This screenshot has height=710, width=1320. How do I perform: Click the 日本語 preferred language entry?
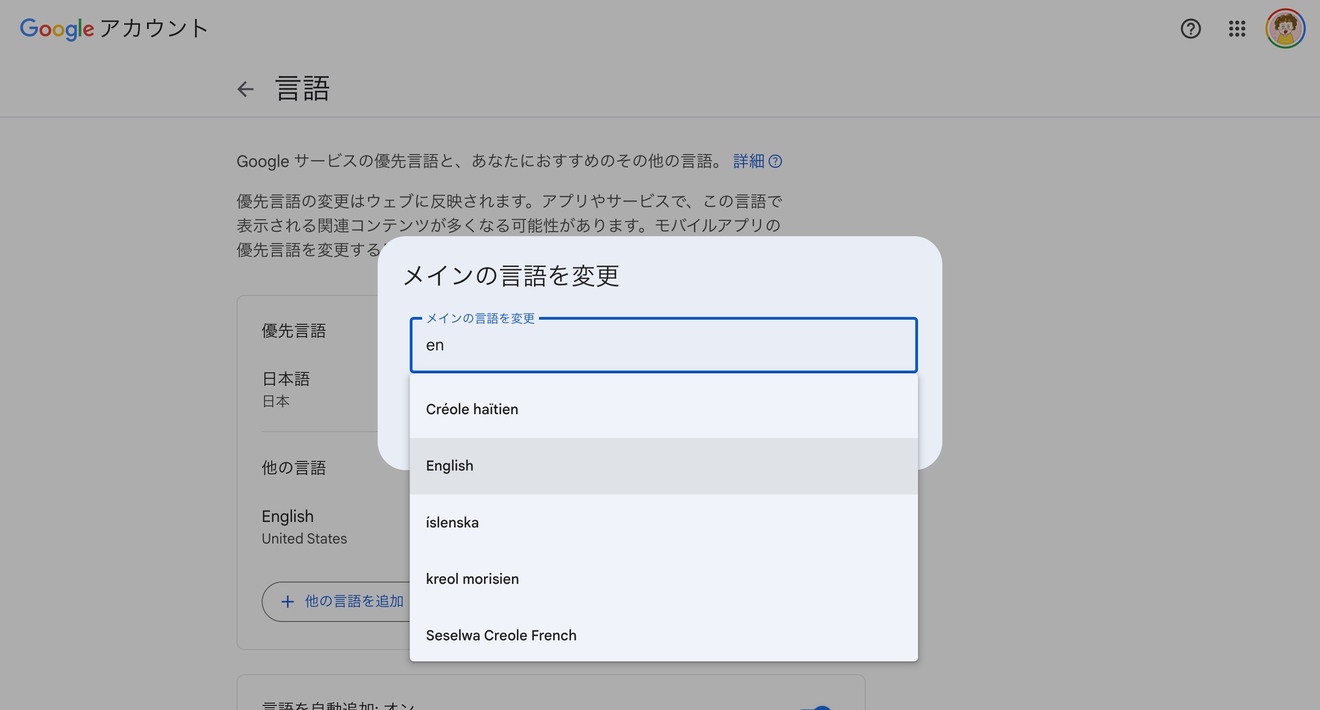286,389
